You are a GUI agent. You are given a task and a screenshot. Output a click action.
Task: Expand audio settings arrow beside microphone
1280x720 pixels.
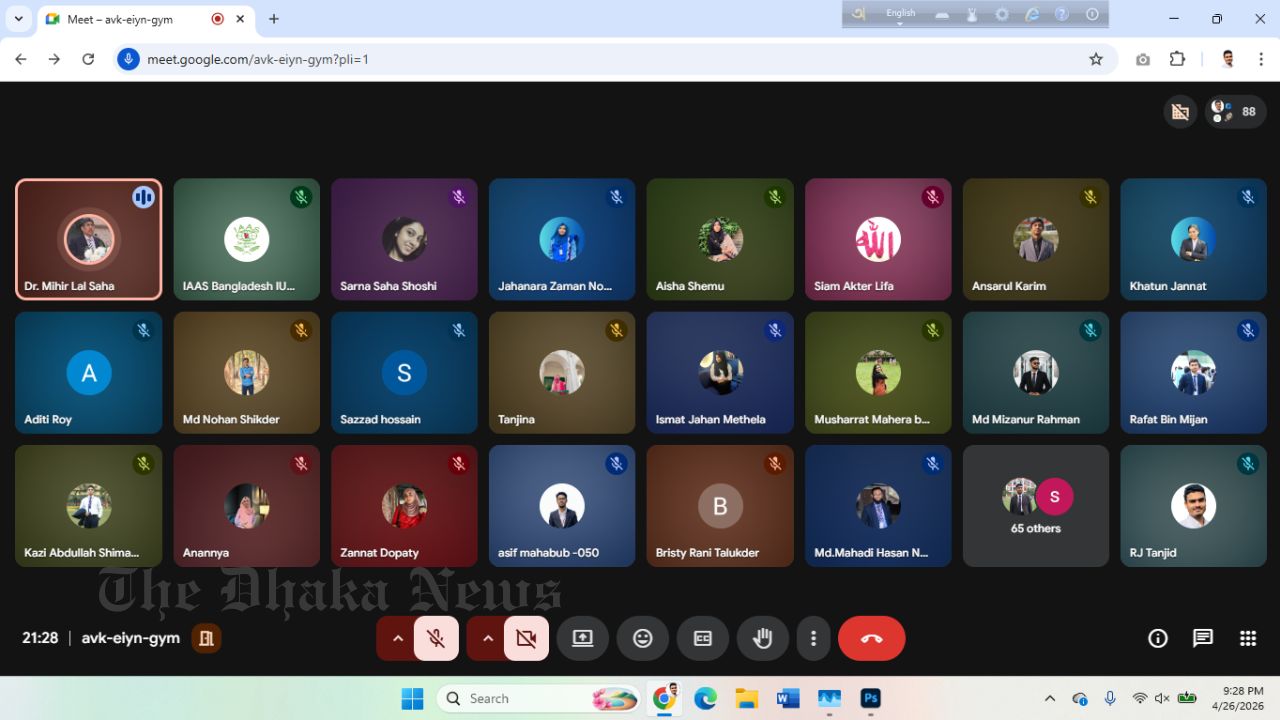[397, 638]
